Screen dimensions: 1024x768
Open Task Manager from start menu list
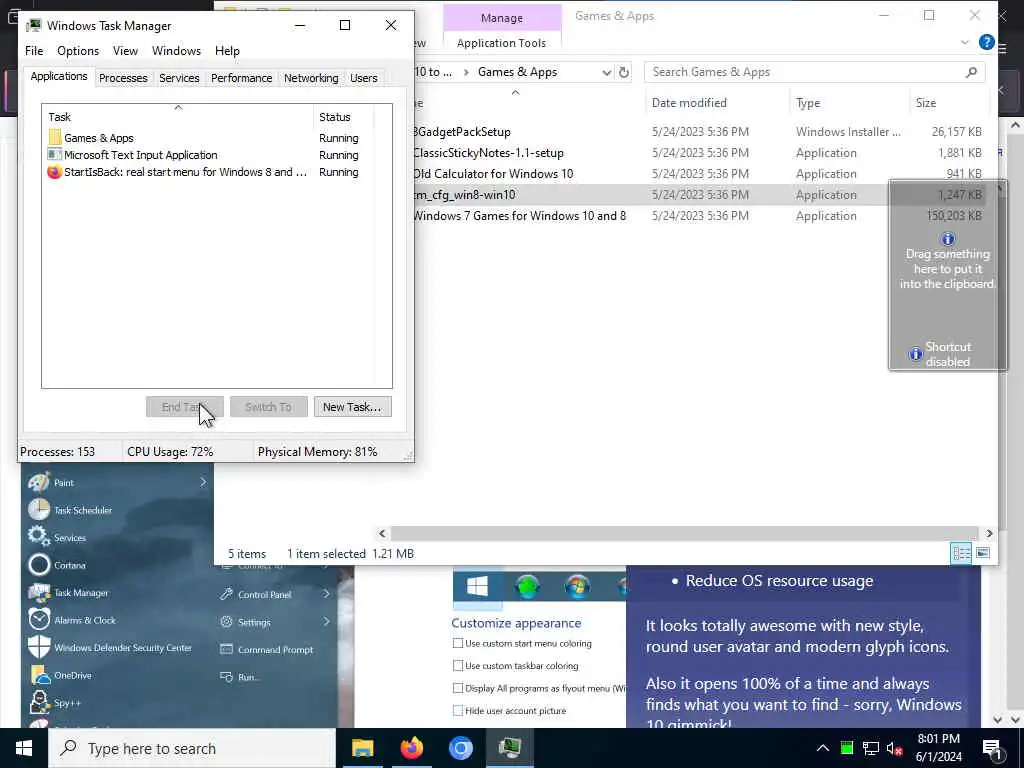tap(81, 592)
